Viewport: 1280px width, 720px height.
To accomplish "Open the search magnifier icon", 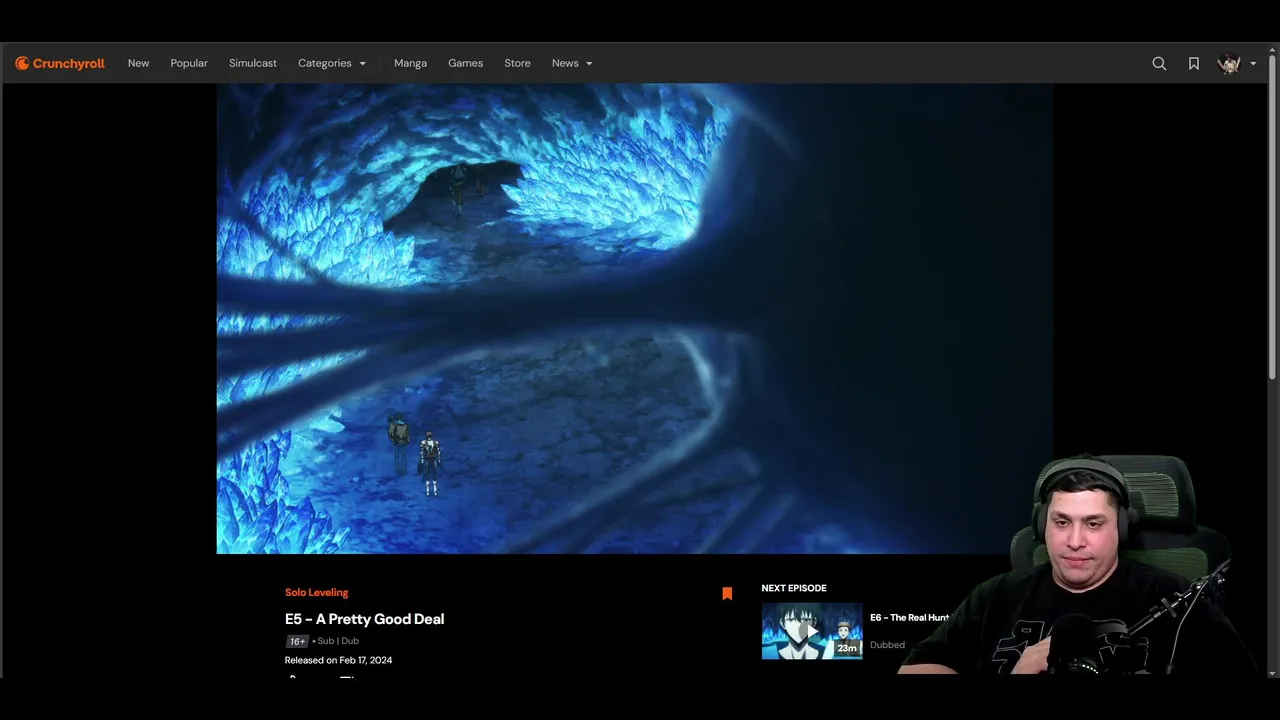I will [x=1159, y=63].
